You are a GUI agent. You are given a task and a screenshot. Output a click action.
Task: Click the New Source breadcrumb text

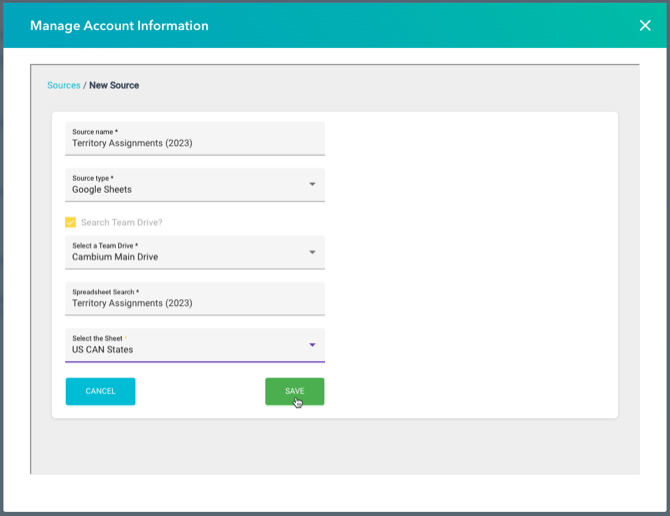pyautogui.click(x=114, y=85)
